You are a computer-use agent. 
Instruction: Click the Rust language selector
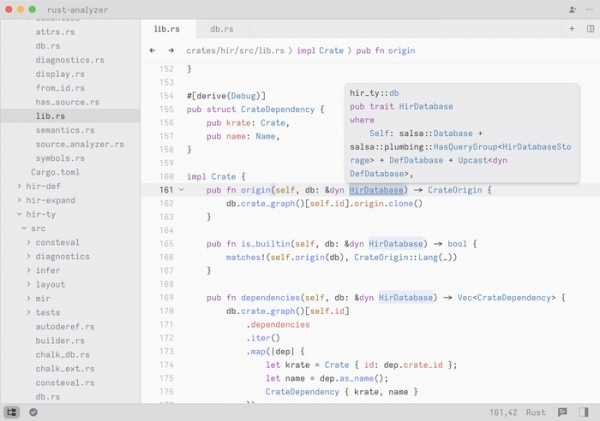tap(536, 411)
